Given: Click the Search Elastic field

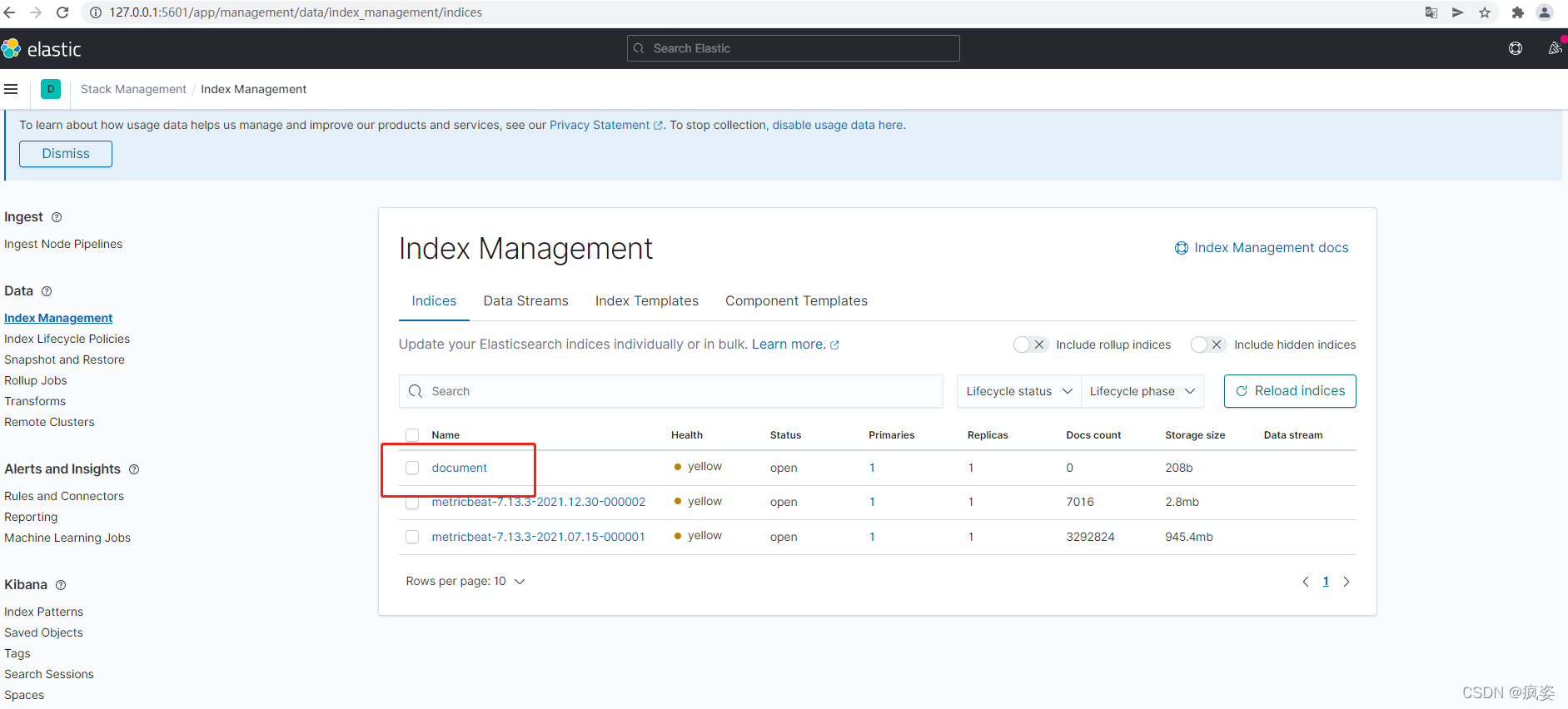Looking at the screenshot, I should (794, 48).
